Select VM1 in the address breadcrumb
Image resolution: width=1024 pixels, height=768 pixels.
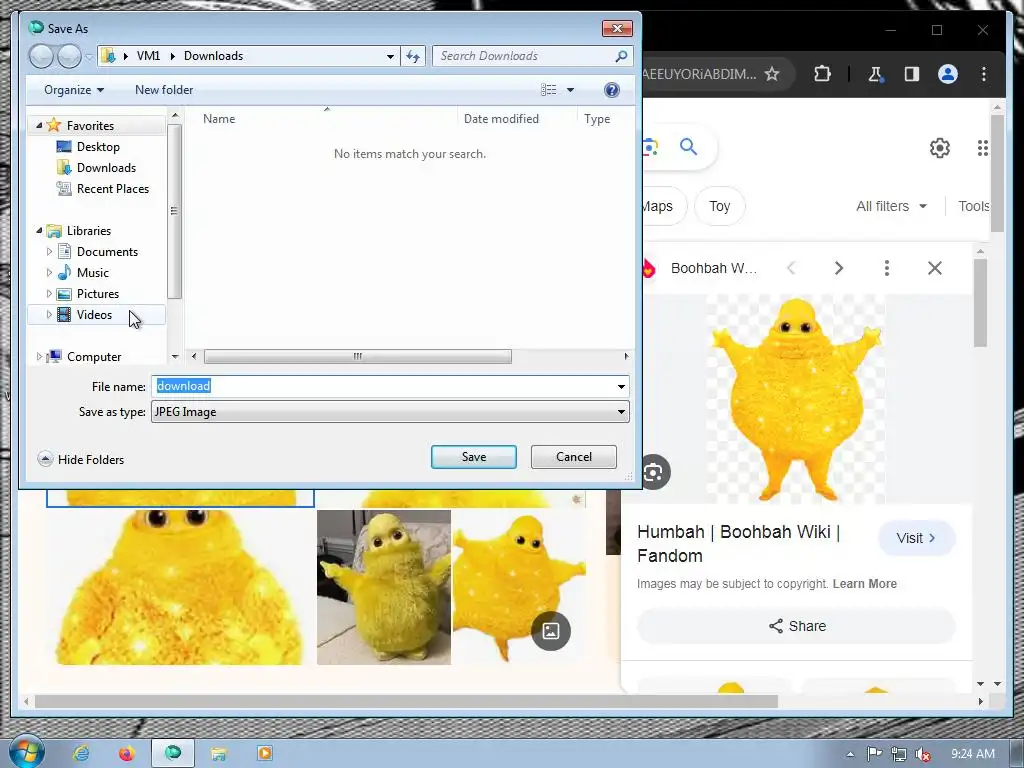pos(148,56)
